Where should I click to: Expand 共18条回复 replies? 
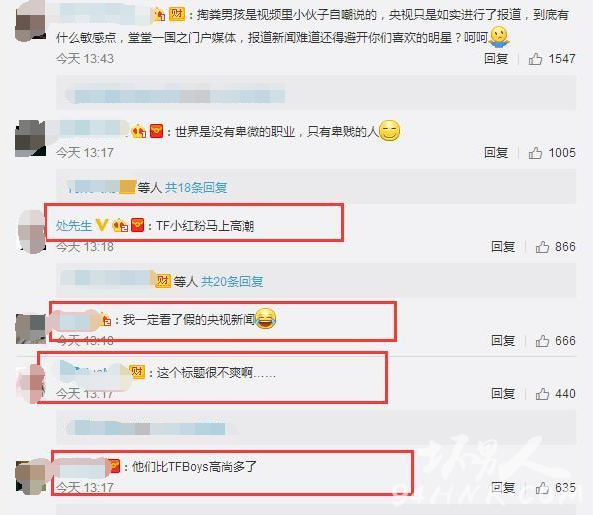pyautogui.click(x=196, y=187)
